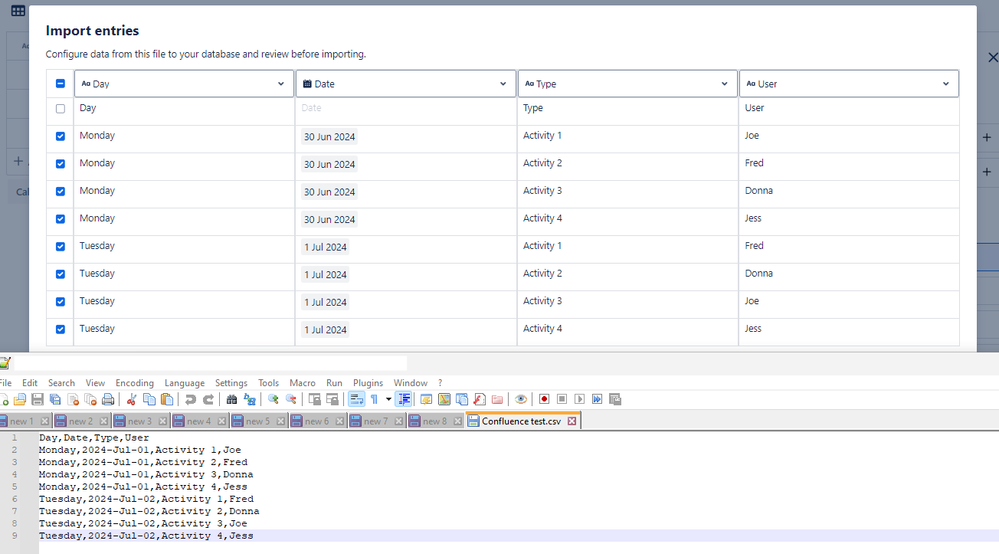Uncheck the Tuesday Activity 4 Jess row
This screenshot has width=999, height=554.
pyautogui.click(x=61, y=329)
